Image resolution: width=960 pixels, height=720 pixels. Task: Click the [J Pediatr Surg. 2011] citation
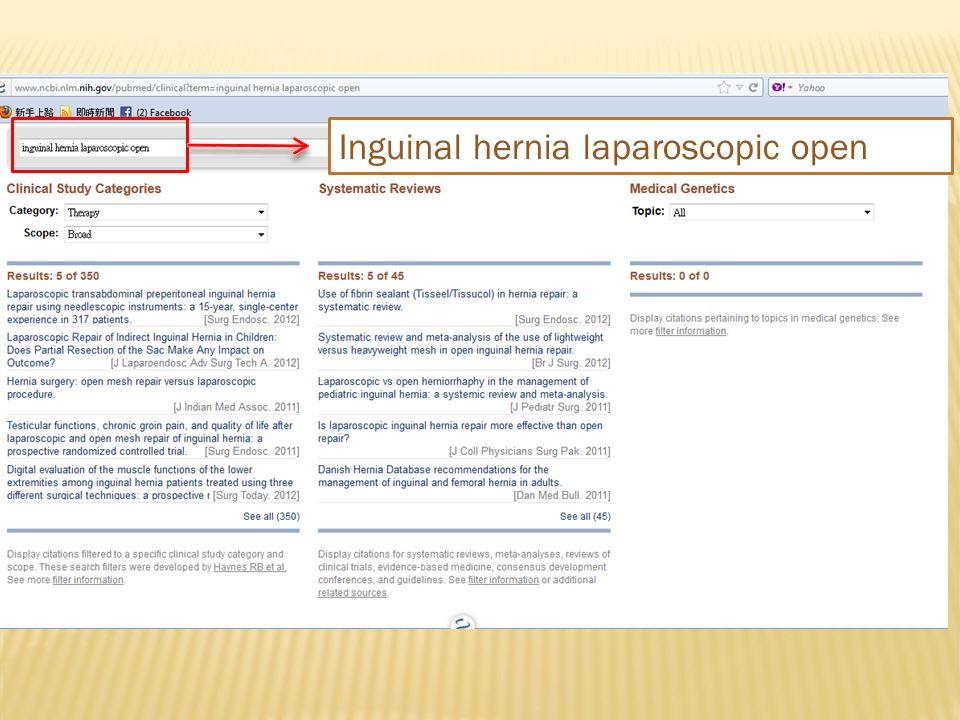pos(560,407)
